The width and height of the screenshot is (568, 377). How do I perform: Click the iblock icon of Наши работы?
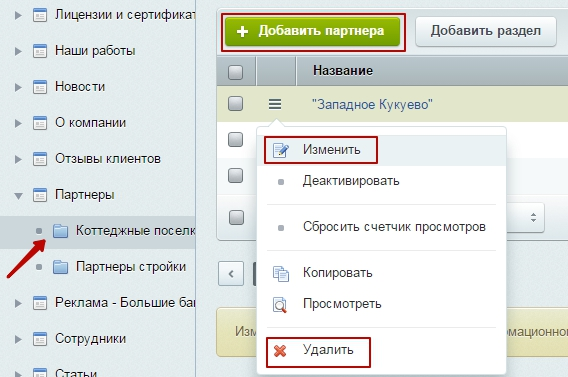click(40, 51)
